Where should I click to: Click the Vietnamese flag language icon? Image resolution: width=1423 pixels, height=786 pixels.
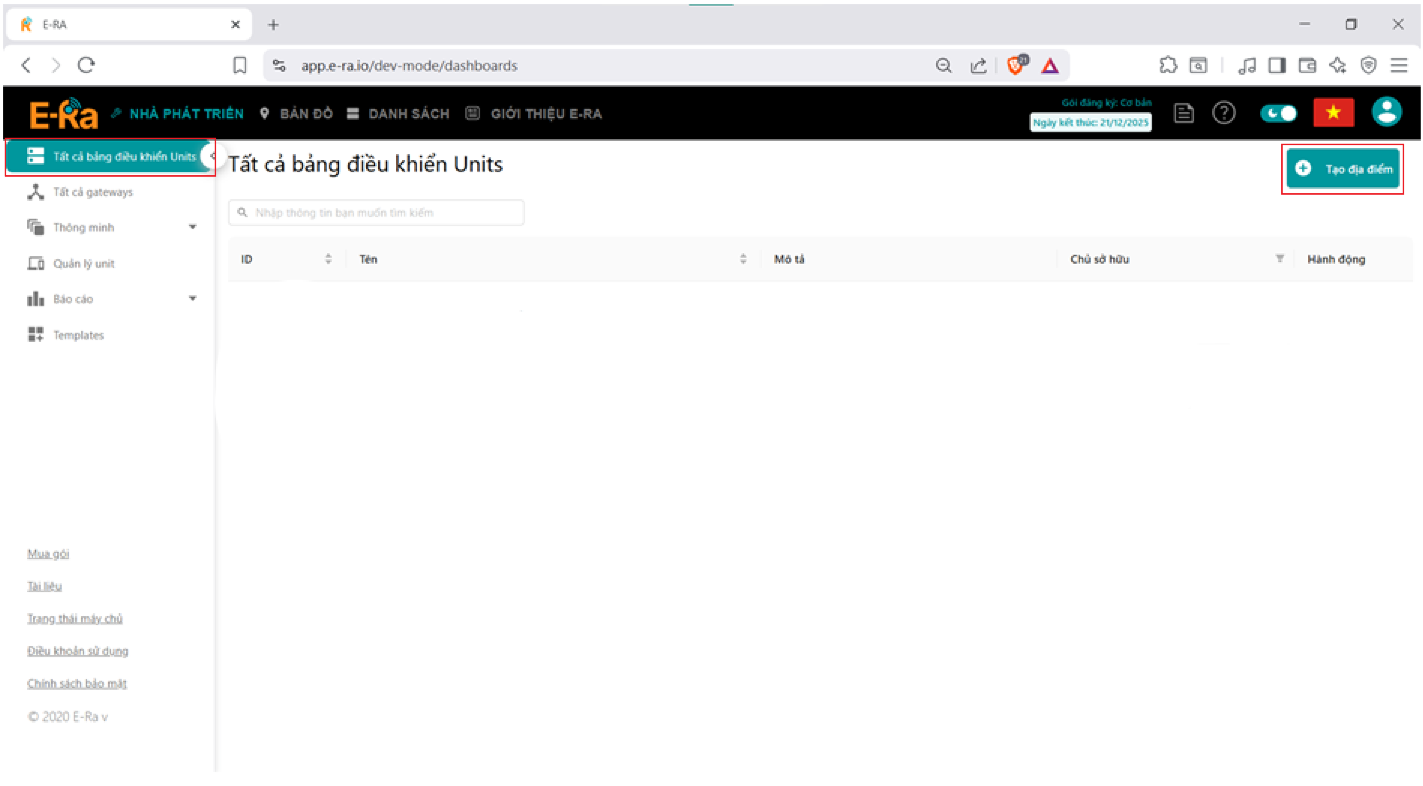(1333, 113)
